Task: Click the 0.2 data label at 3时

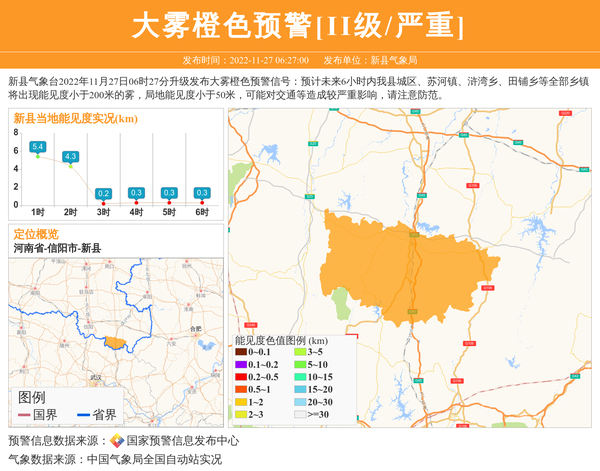Action: click(103, 193)
